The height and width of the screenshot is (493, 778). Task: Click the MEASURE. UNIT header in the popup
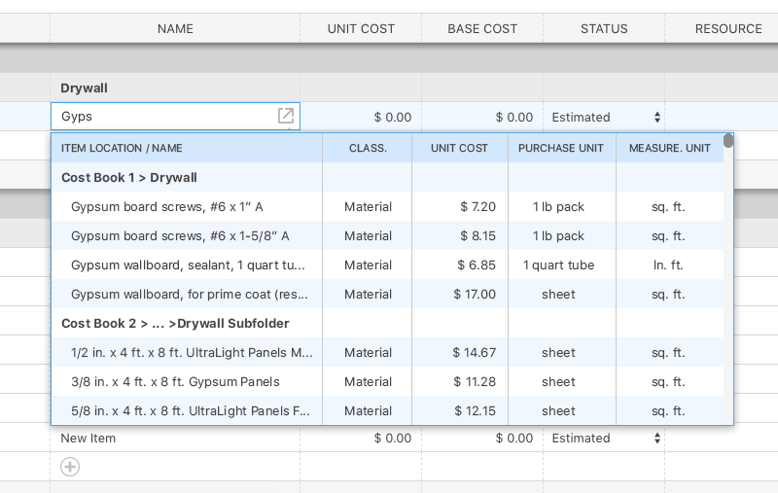[x=669, y=148]
